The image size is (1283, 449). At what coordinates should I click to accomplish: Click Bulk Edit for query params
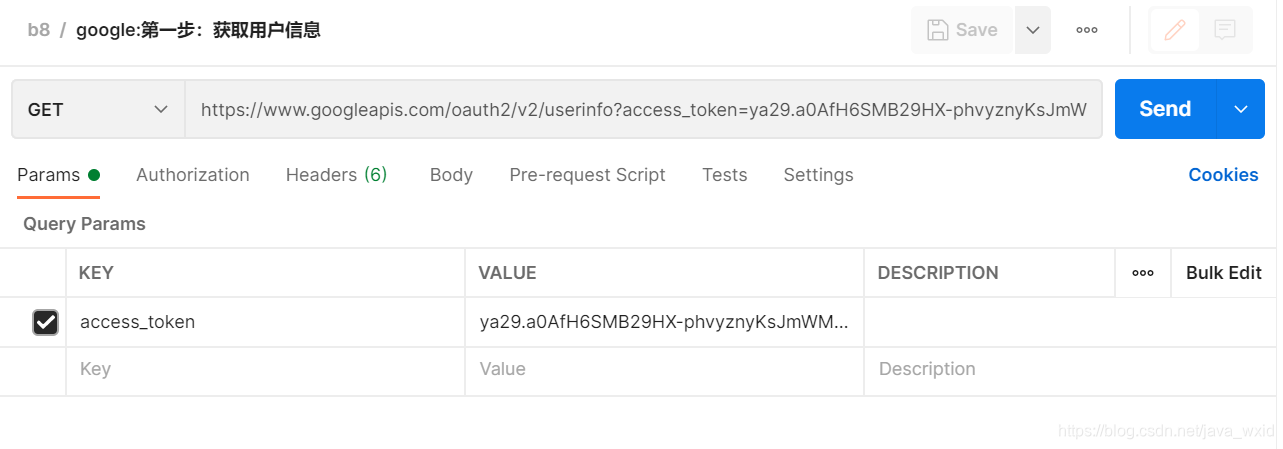coord(1223,273)
